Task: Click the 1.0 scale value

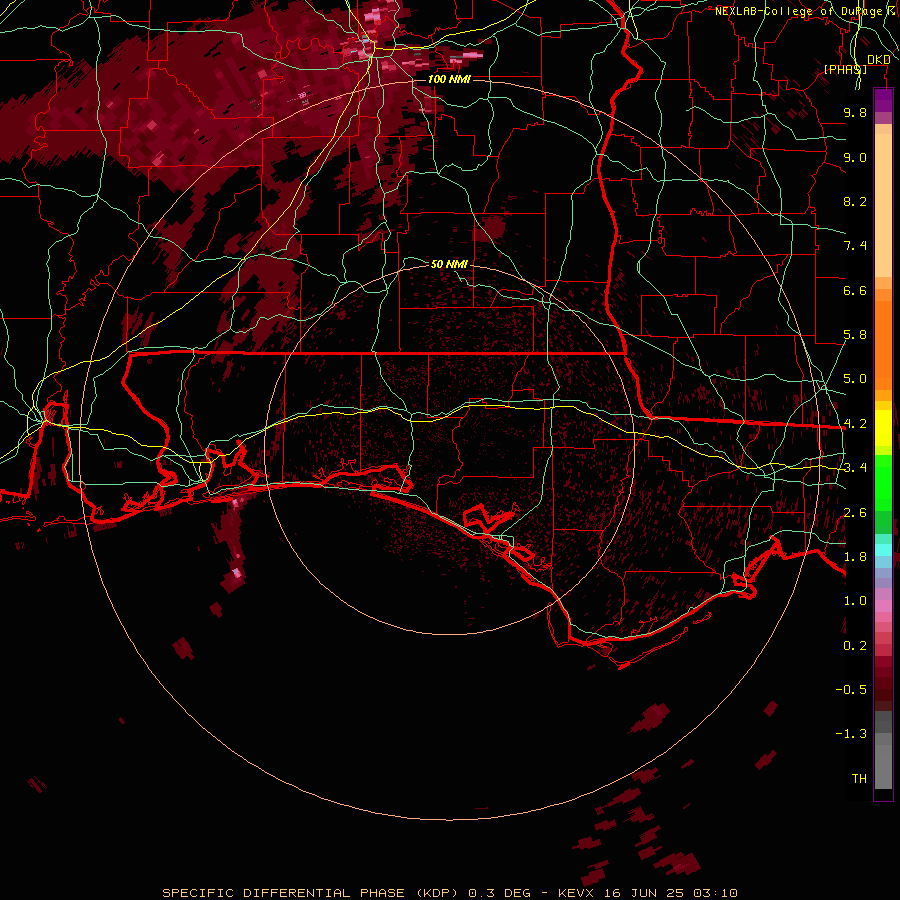Action: point(855,601)
